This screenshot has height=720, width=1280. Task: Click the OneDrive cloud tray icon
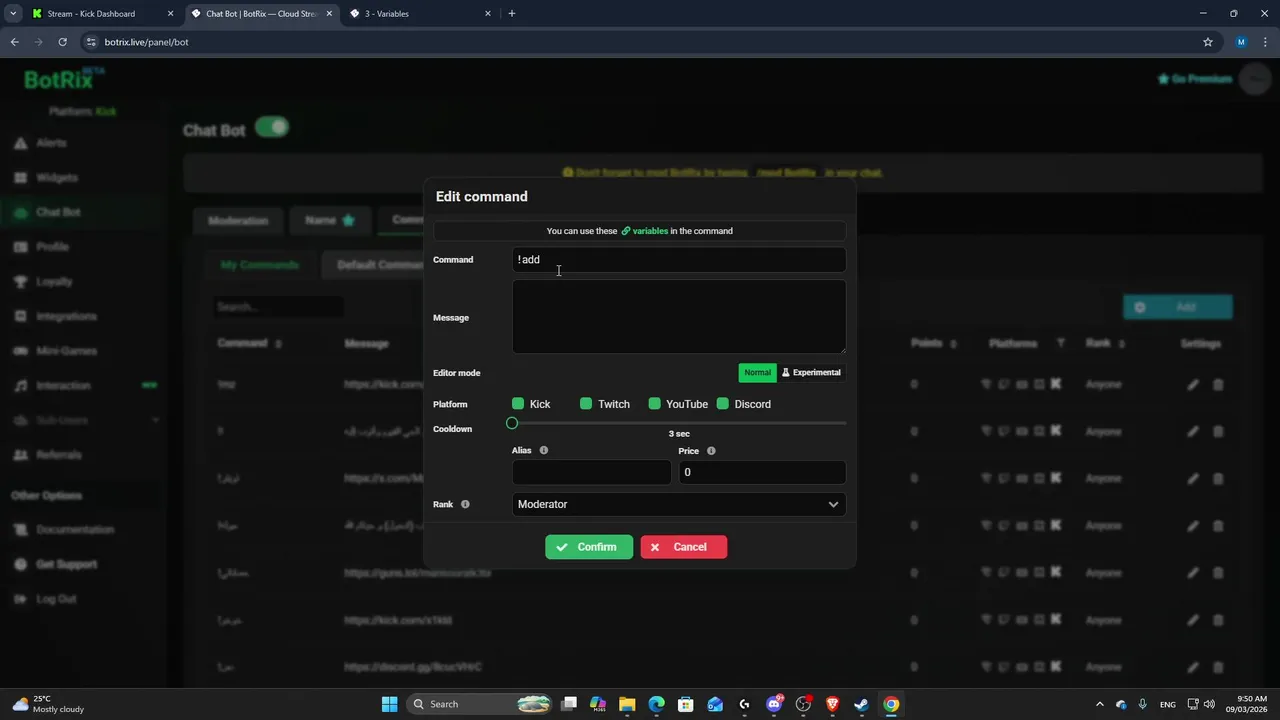(1121, 704)
